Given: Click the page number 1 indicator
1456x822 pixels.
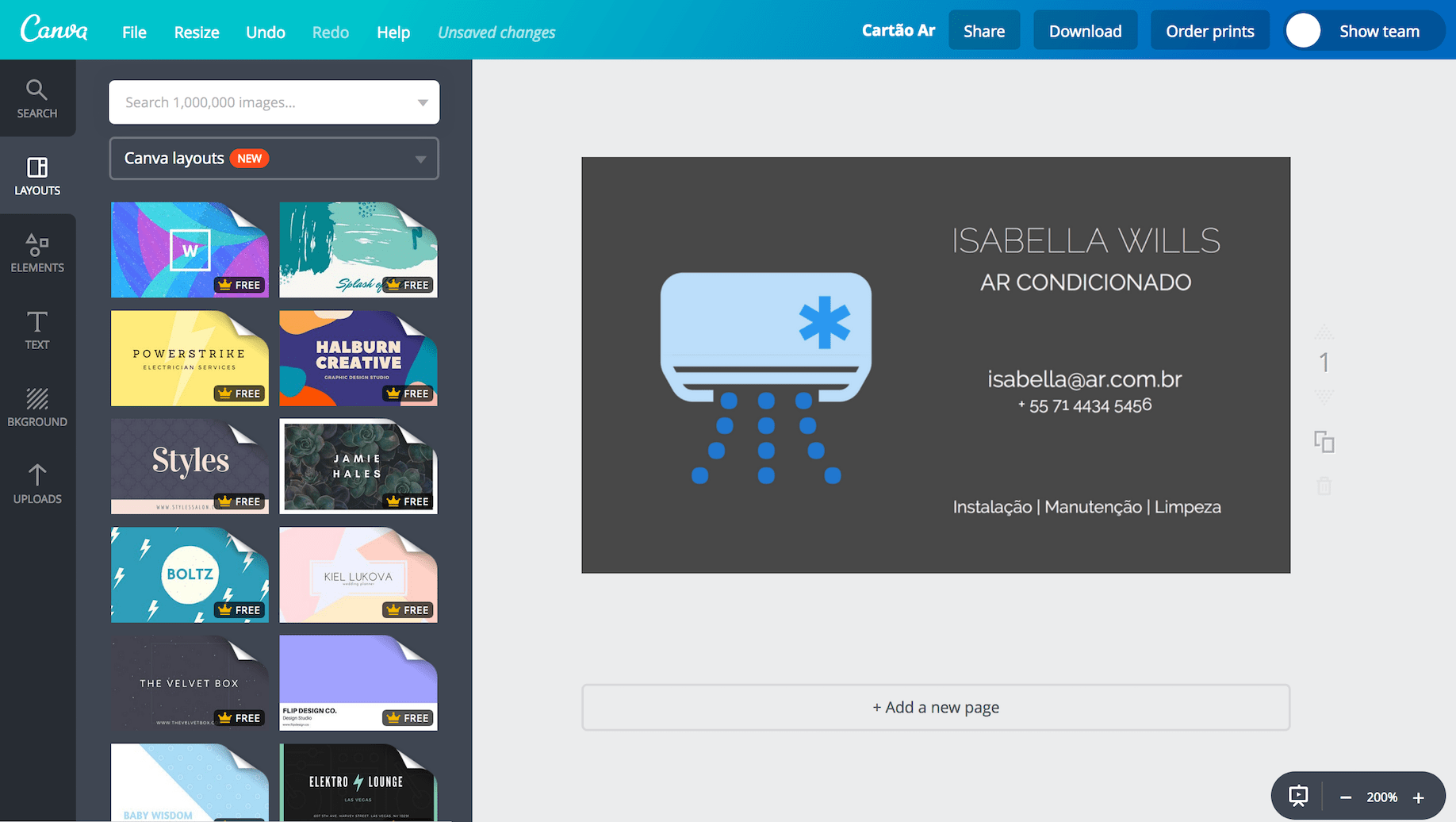Looking at the screenshot, I should click(1324, 363).
